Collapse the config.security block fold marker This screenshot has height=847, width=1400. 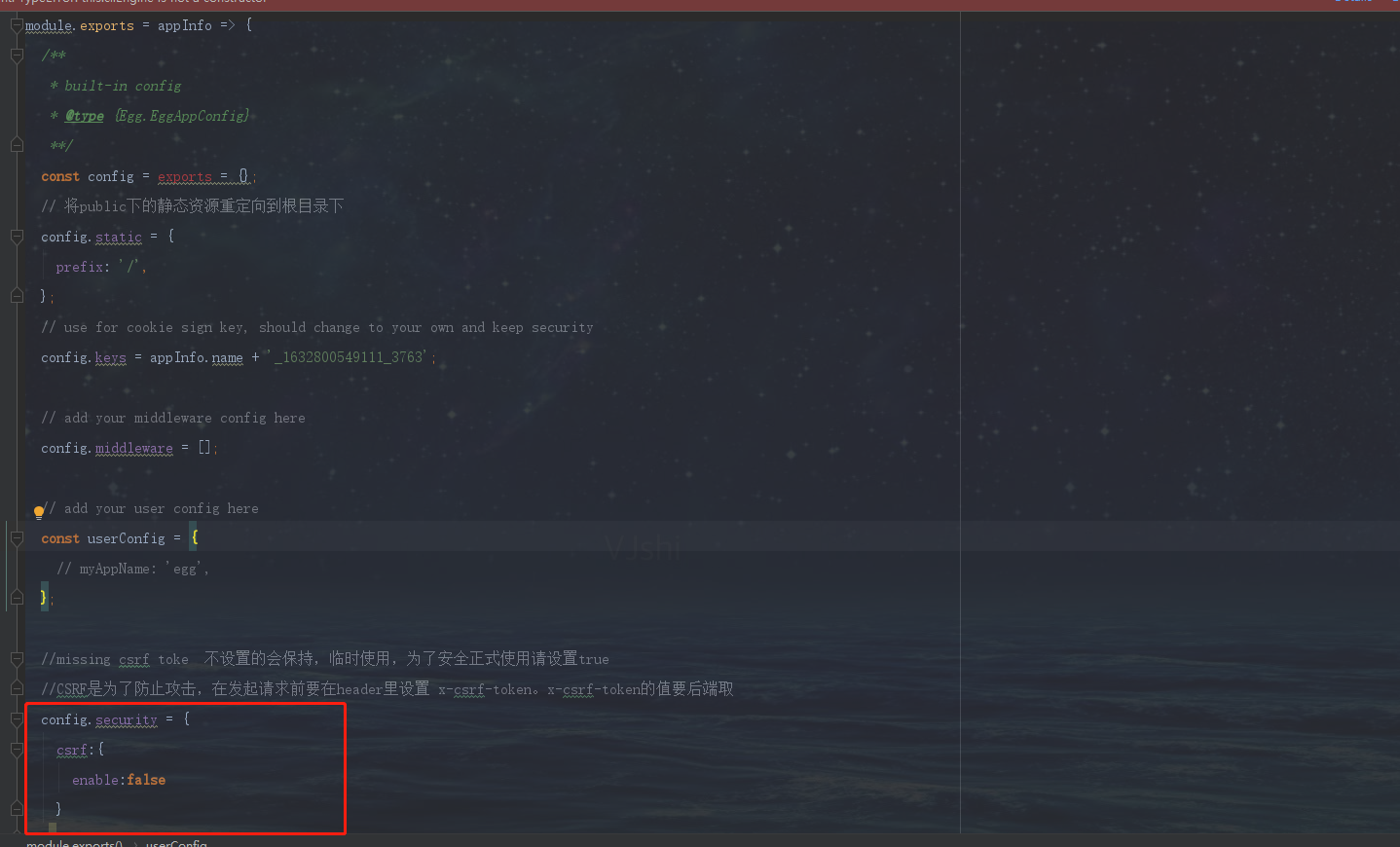(17, 719)
